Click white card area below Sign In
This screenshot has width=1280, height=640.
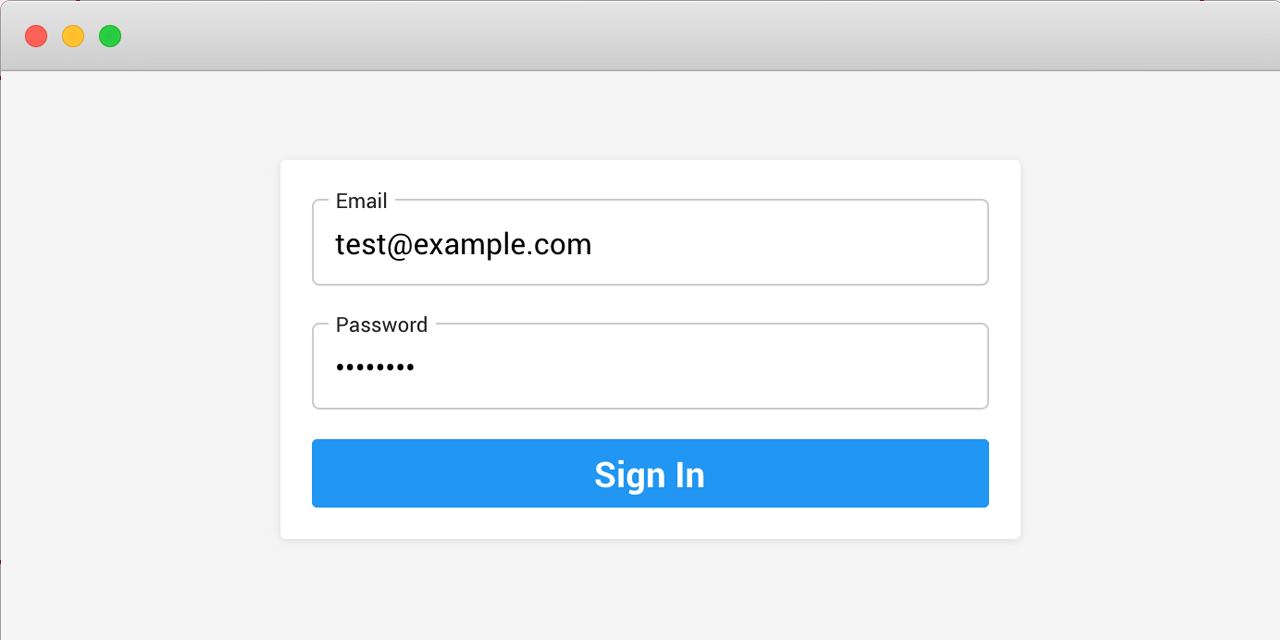coord(650,523)
